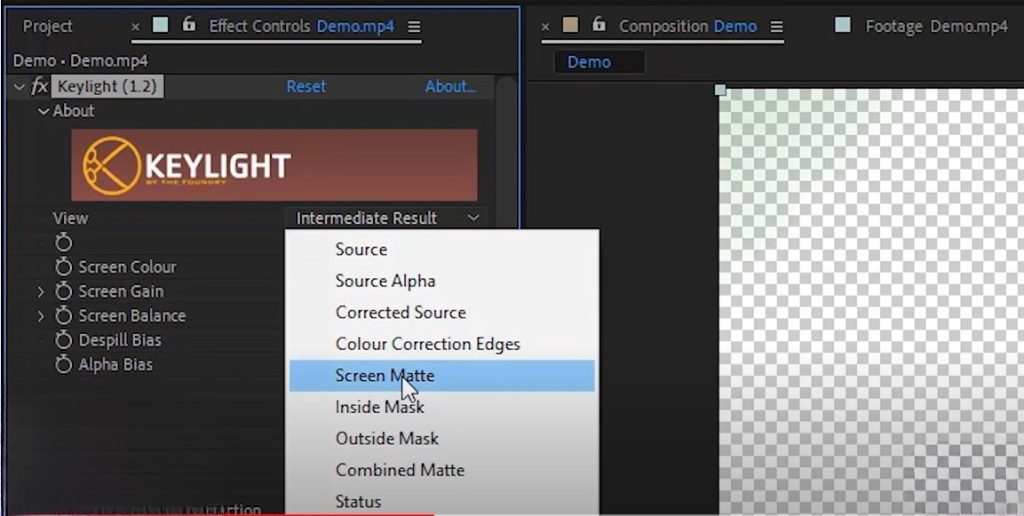Collapse the About section of Keylight

pos(43,111)
